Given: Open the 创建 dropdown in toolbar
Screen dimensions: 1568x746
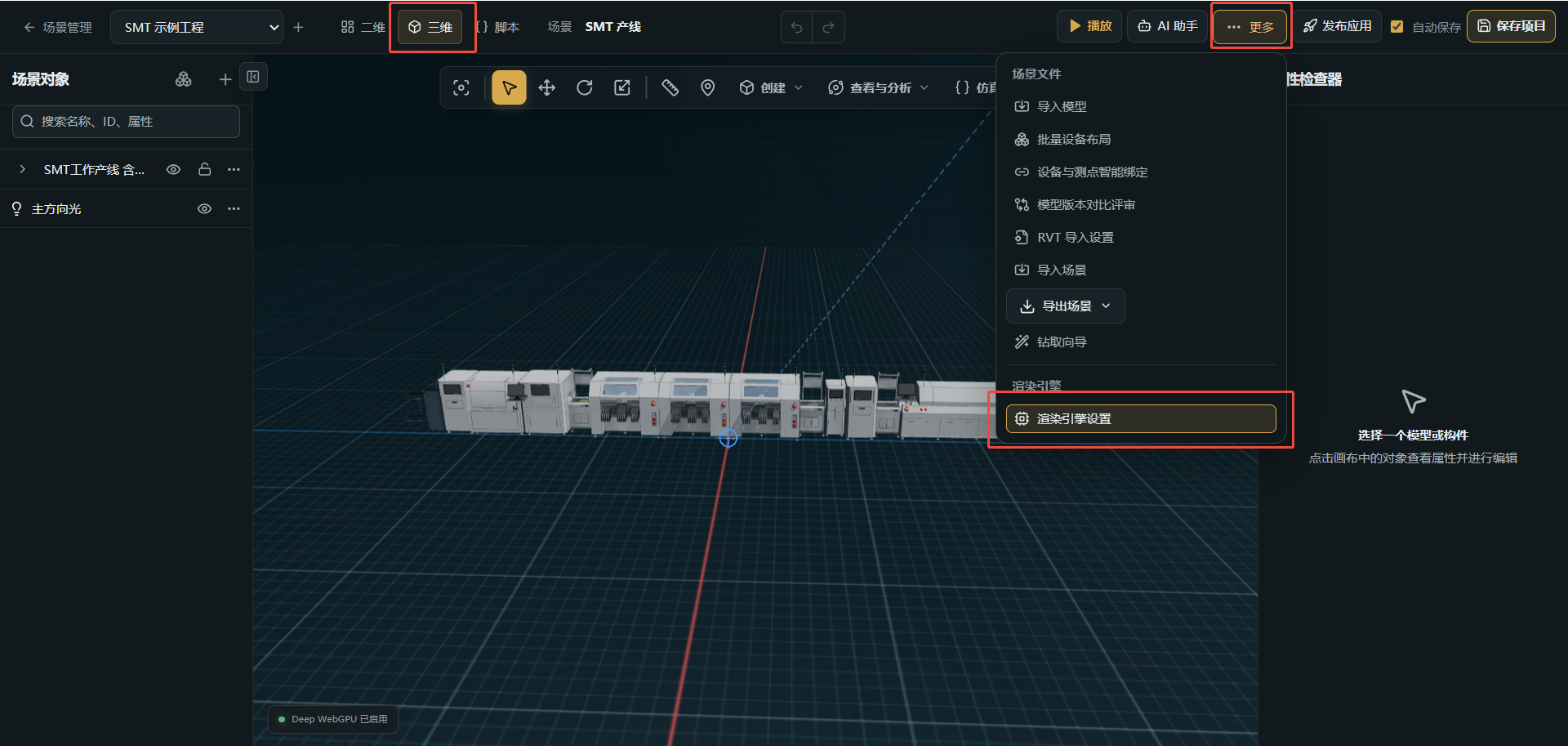Looking at the screenshot, I should point(771,87).
